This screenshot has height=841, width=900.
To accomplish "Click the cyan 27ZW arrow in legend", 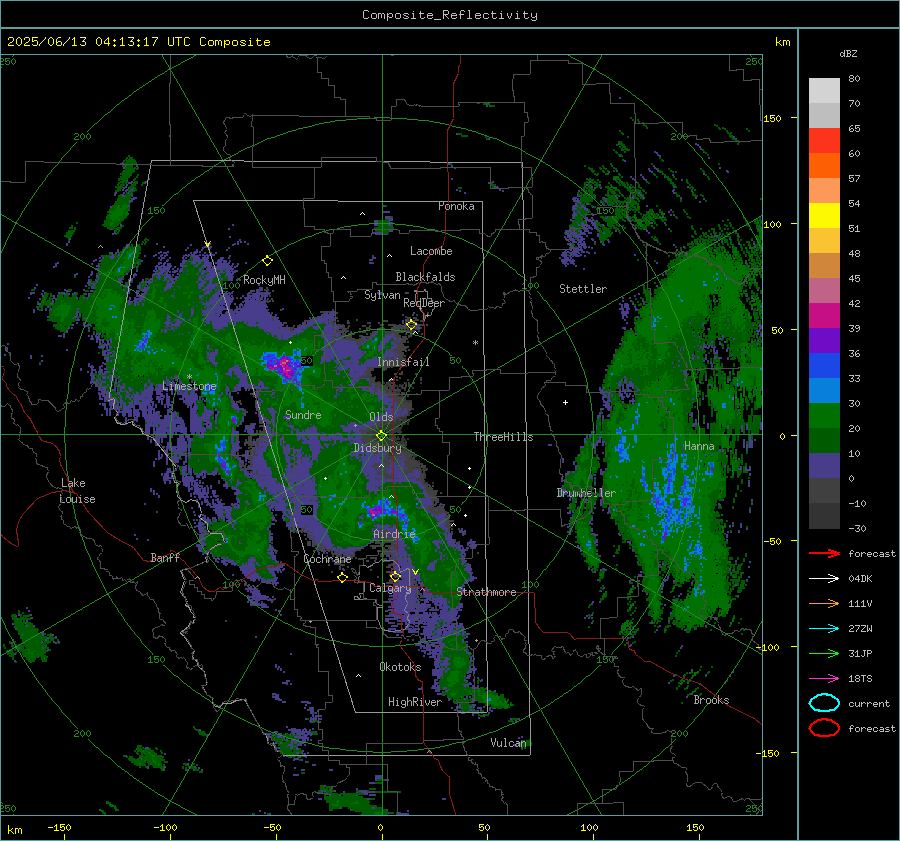I will click(824, 629).
